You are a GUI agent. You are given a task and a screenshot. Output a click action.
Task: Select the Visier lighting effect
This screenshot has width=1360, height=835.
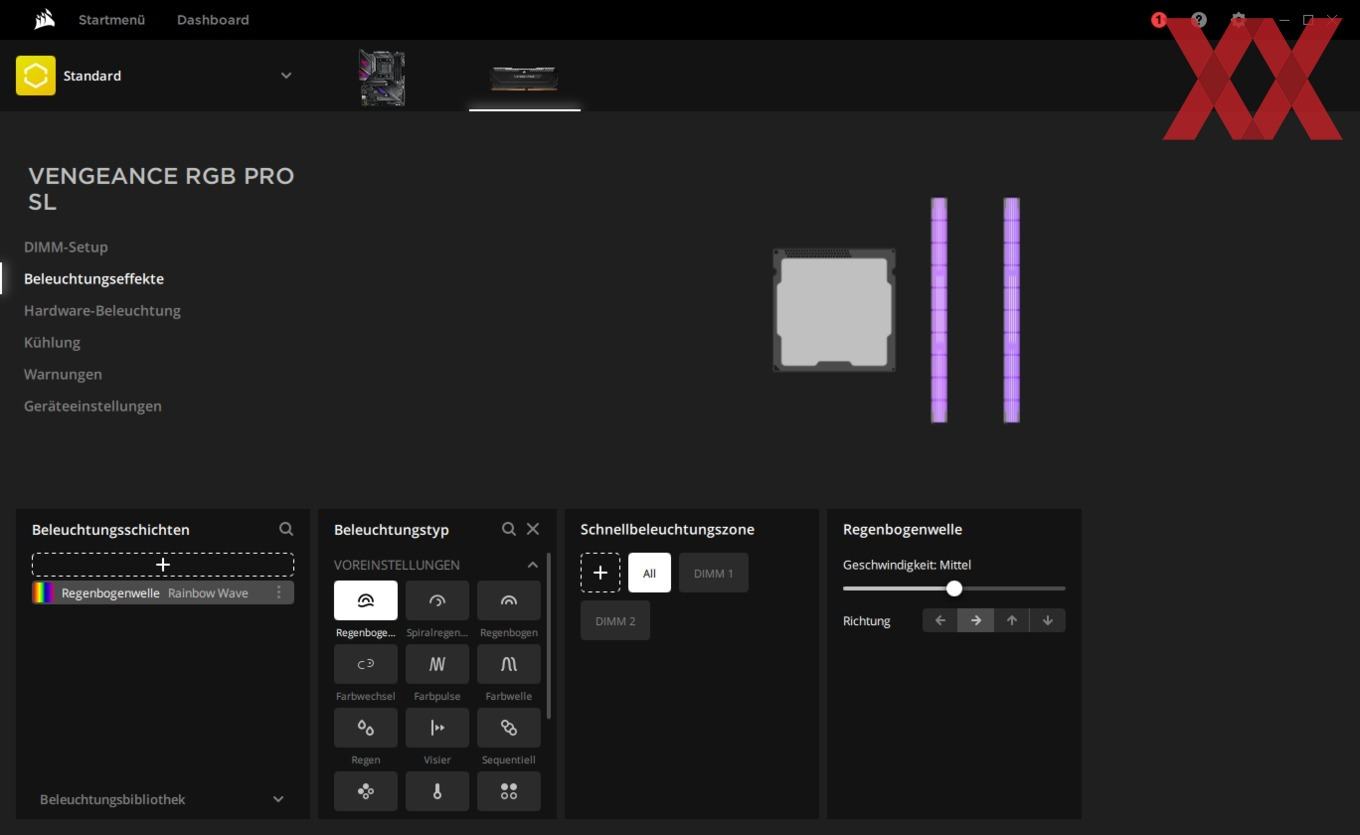click(x=437, y=728)
